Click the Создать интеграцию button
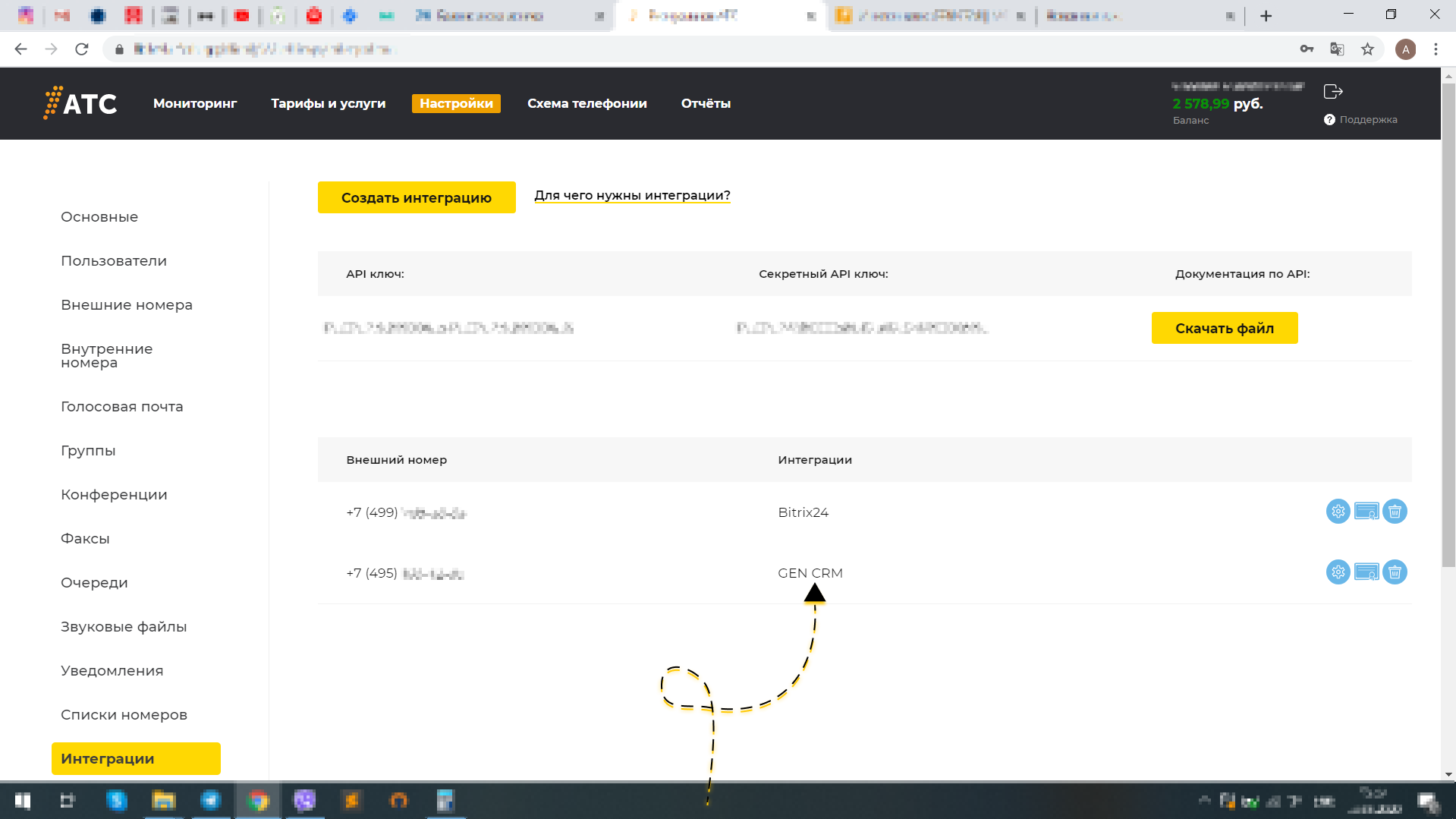1456x819 pixels. point(417,197)
